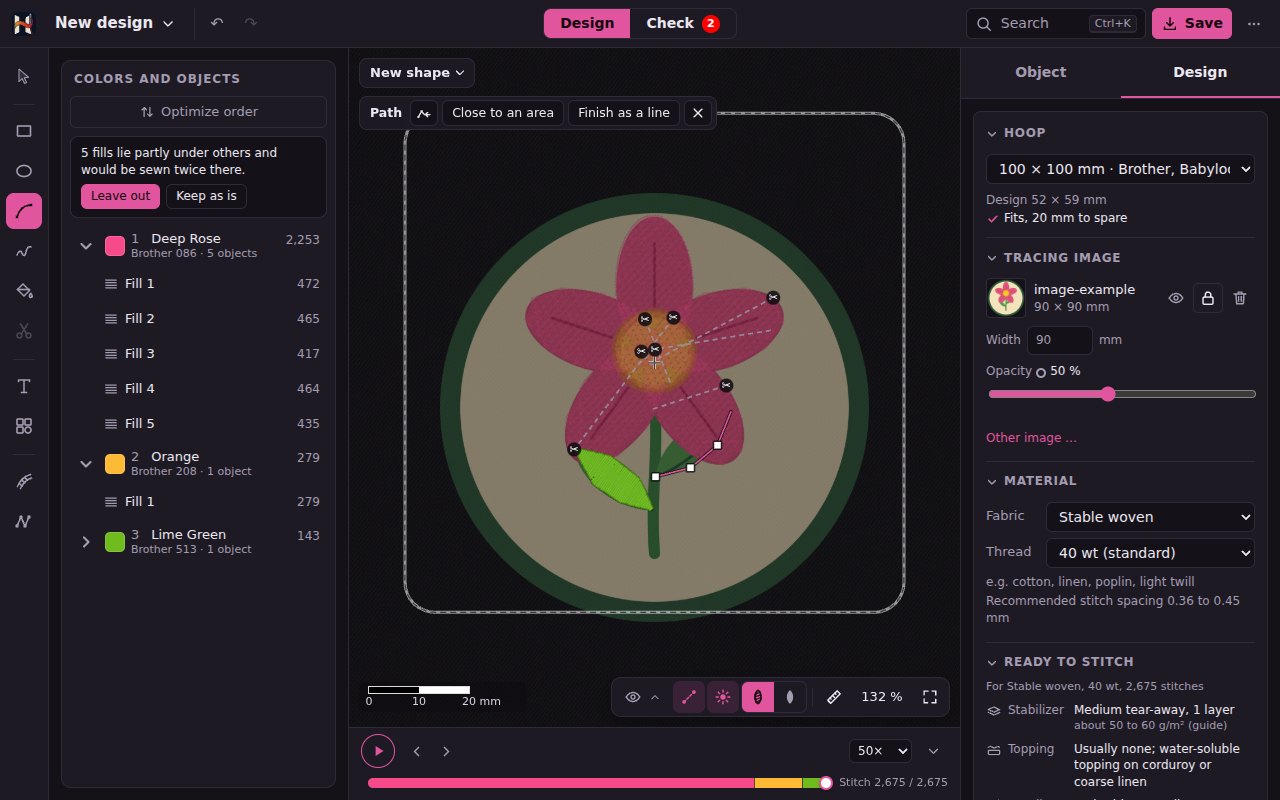The image size is (1280, 800).
Task: Click the ruler measure icon
Action: click(834, 697)
